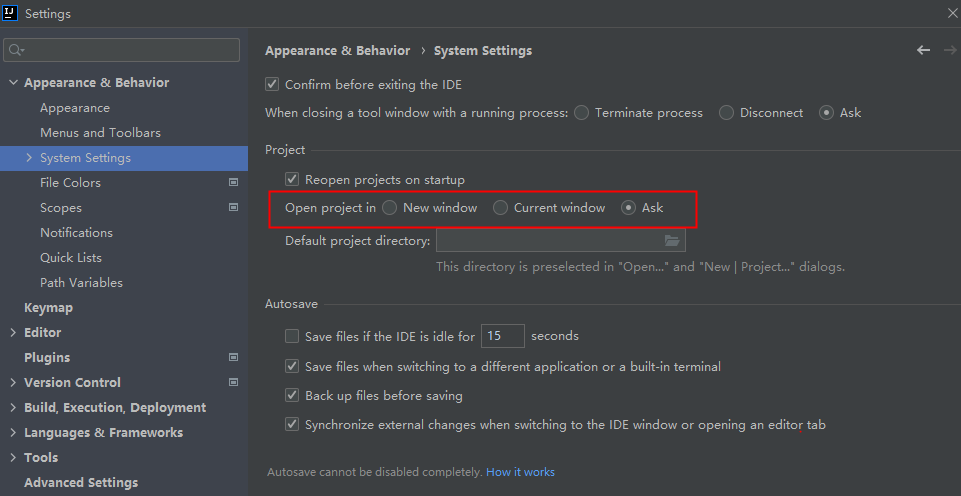Click the IntelliJ logo in title bar
This screenshot has width=961, height=496.
click(x=11, y=13)
